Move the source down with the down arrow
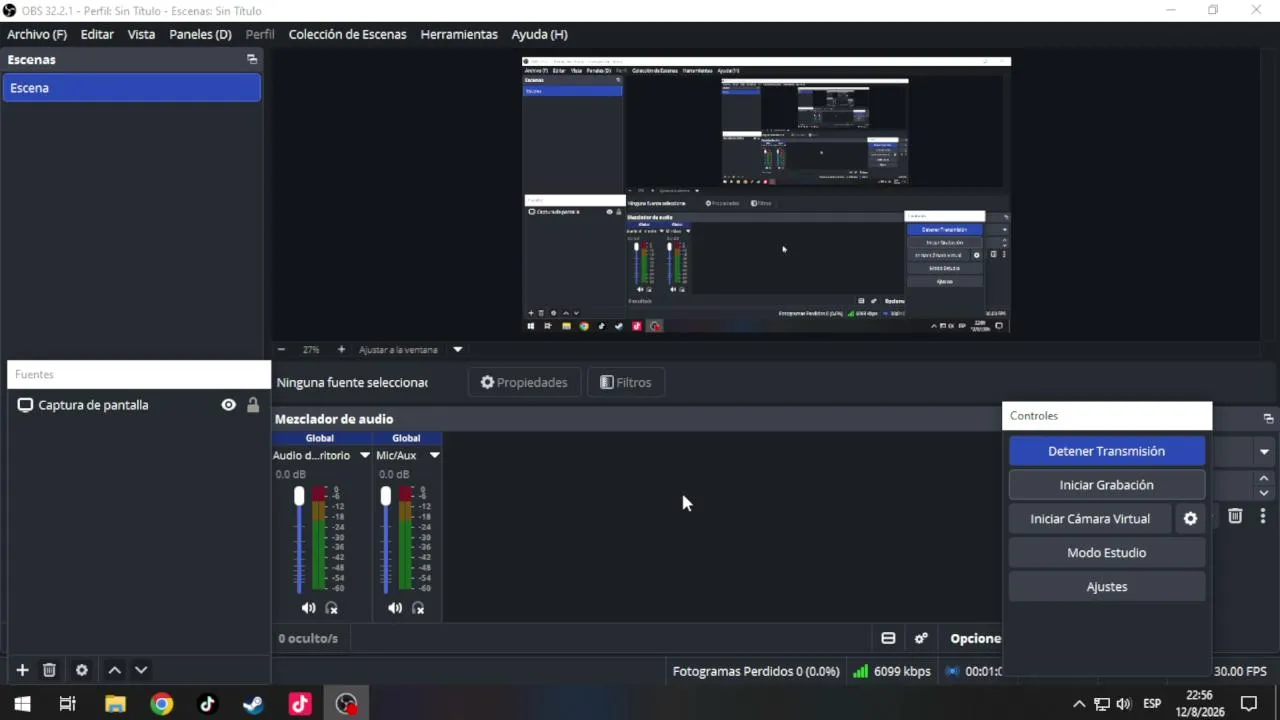 [x=141, y=670]
